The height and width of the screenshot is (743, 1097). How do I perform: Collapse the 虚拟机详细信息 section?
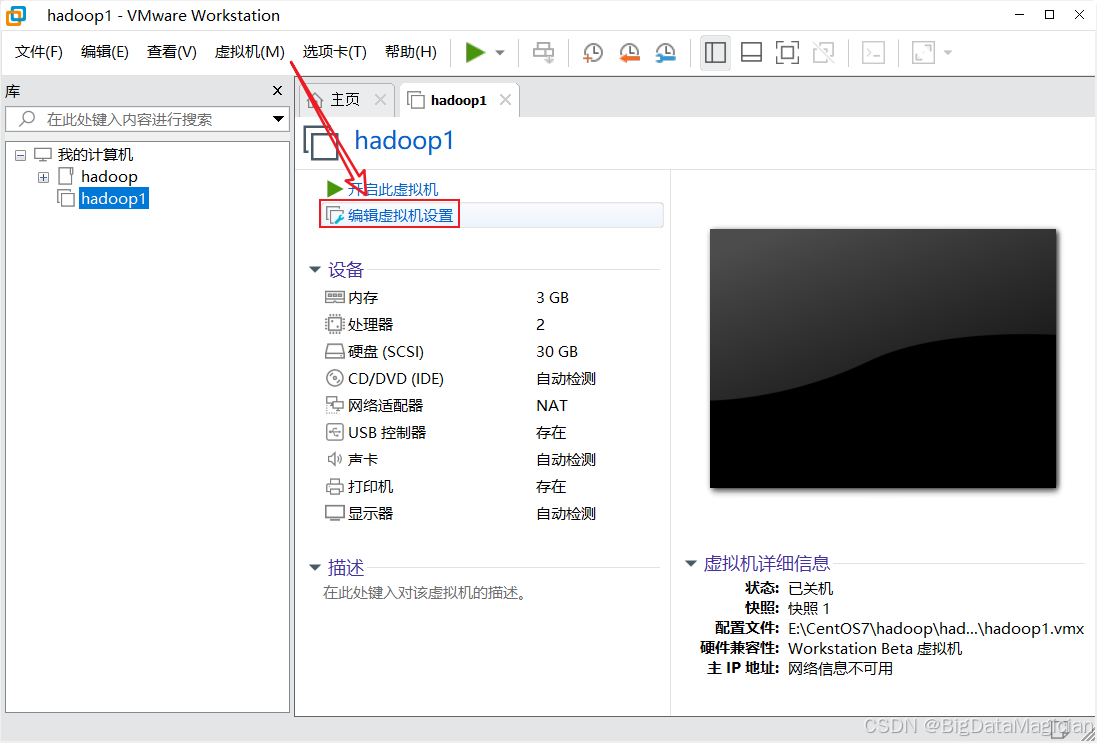pos(691,563)
